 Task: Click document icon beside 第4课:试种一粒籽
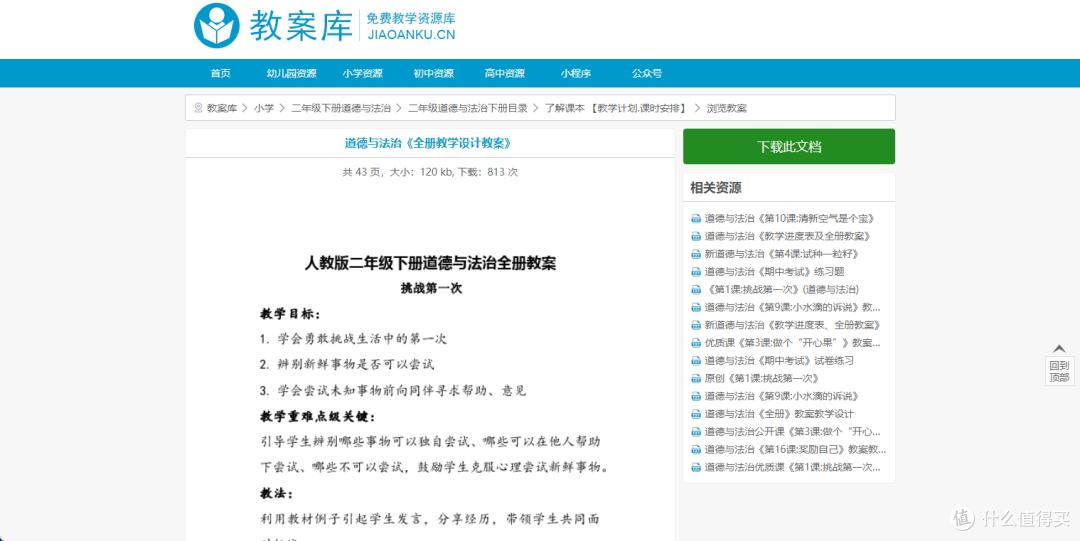click(x=696, y=254)
